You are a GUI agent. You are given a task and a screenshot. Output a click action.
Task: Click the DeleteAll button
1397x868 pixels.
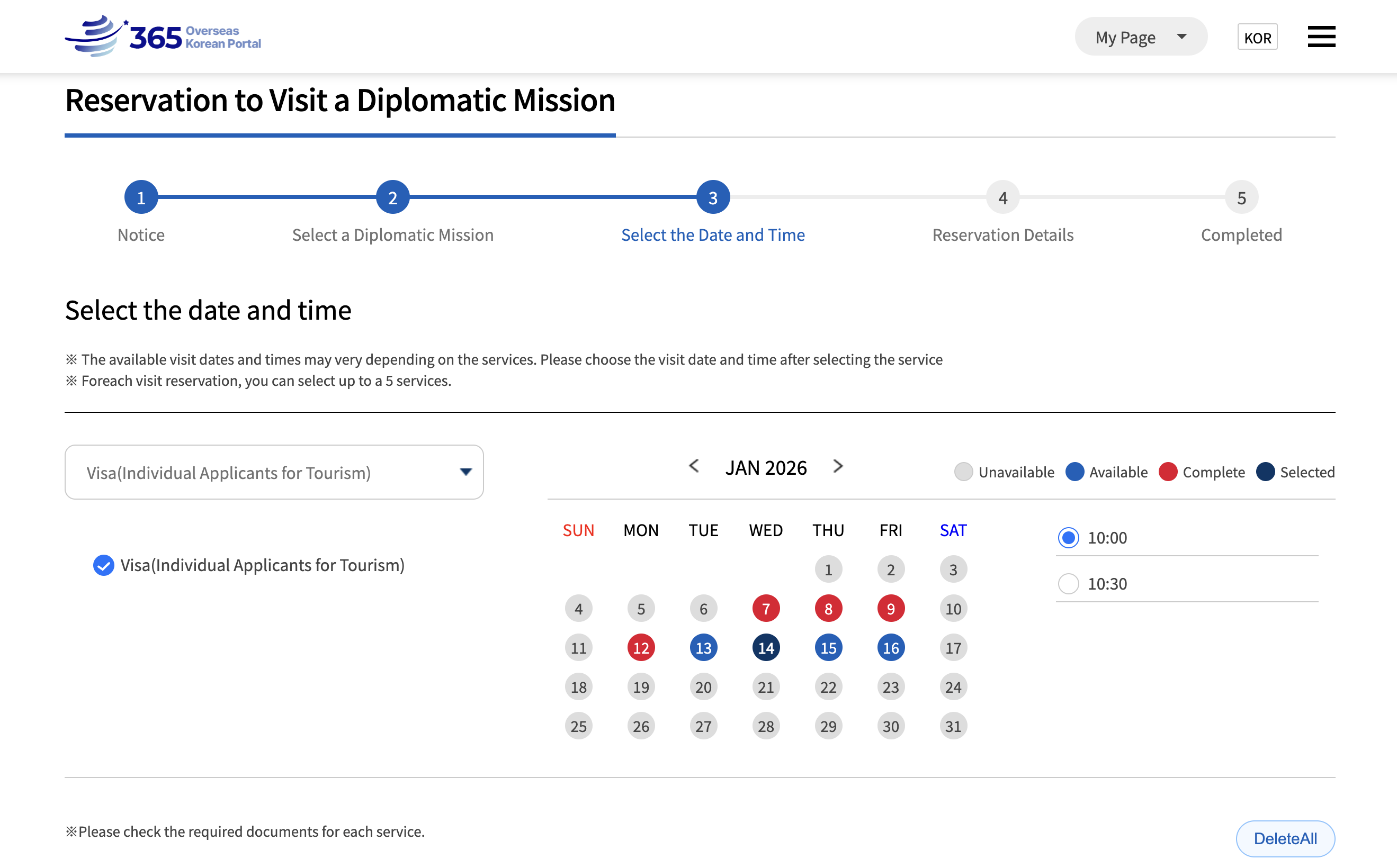click(x=1285, y=838)
